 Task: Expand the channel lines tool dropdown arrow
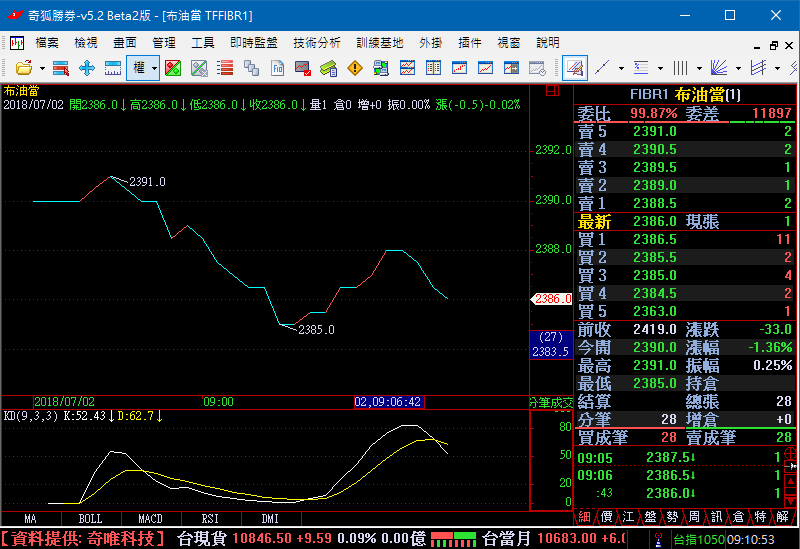tap(777, 68)
